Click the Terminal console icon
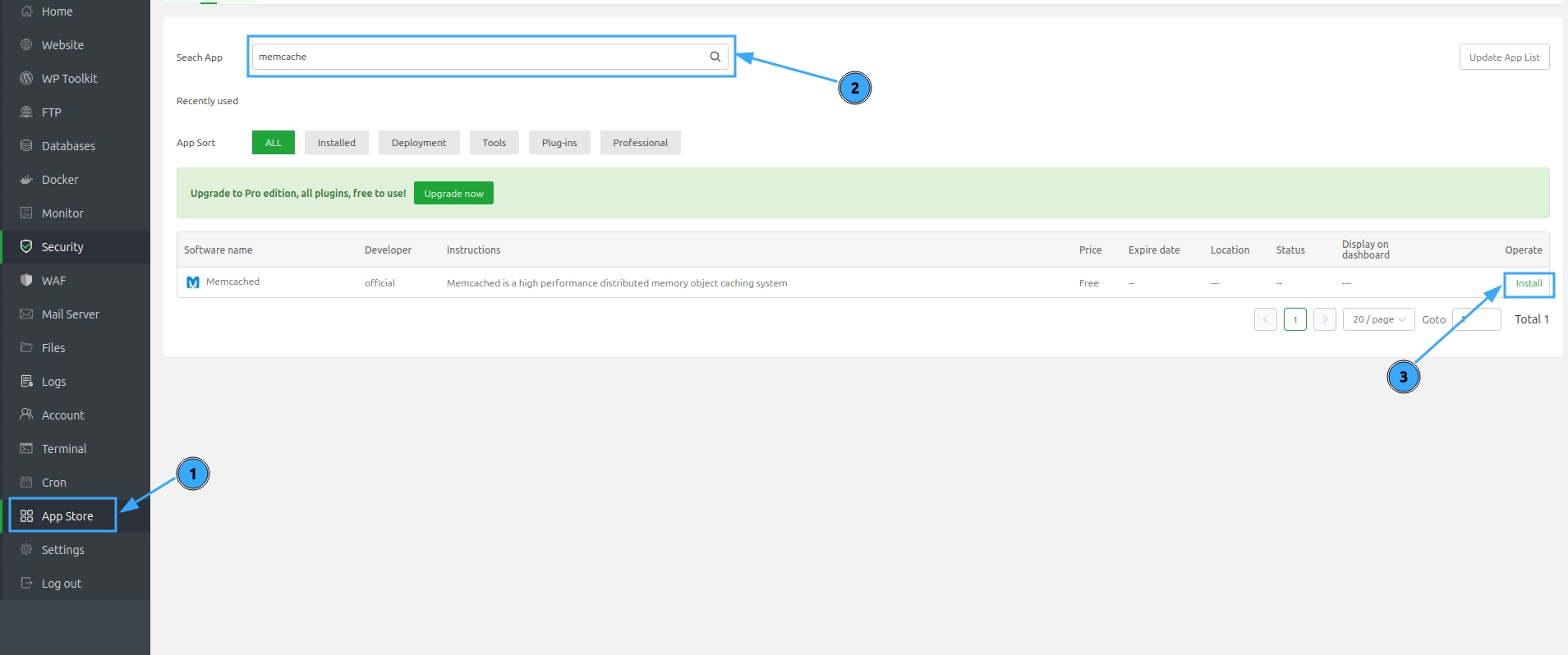 [x=26, y=449]
